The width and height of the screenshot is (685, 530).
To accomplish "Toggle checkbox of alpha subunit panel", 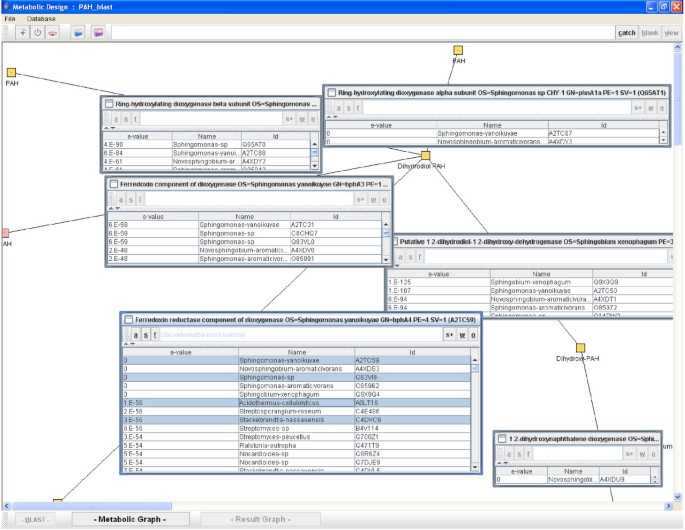I will click(x=332, y=93).
